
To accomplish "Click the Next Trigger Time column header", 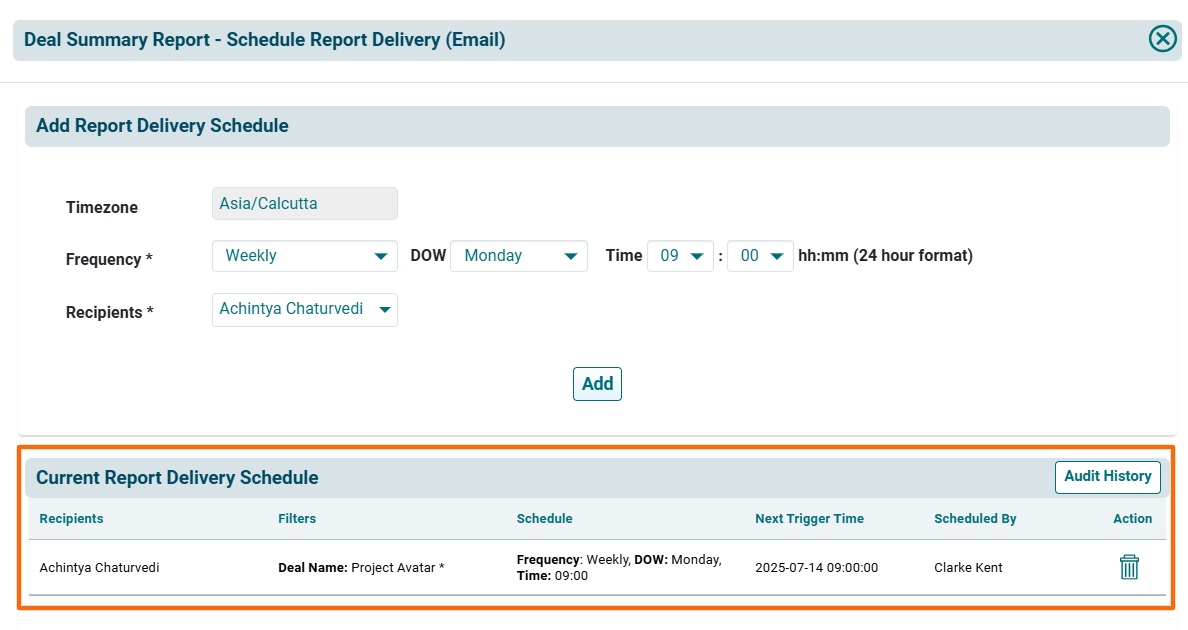I will tap(809, 519).
